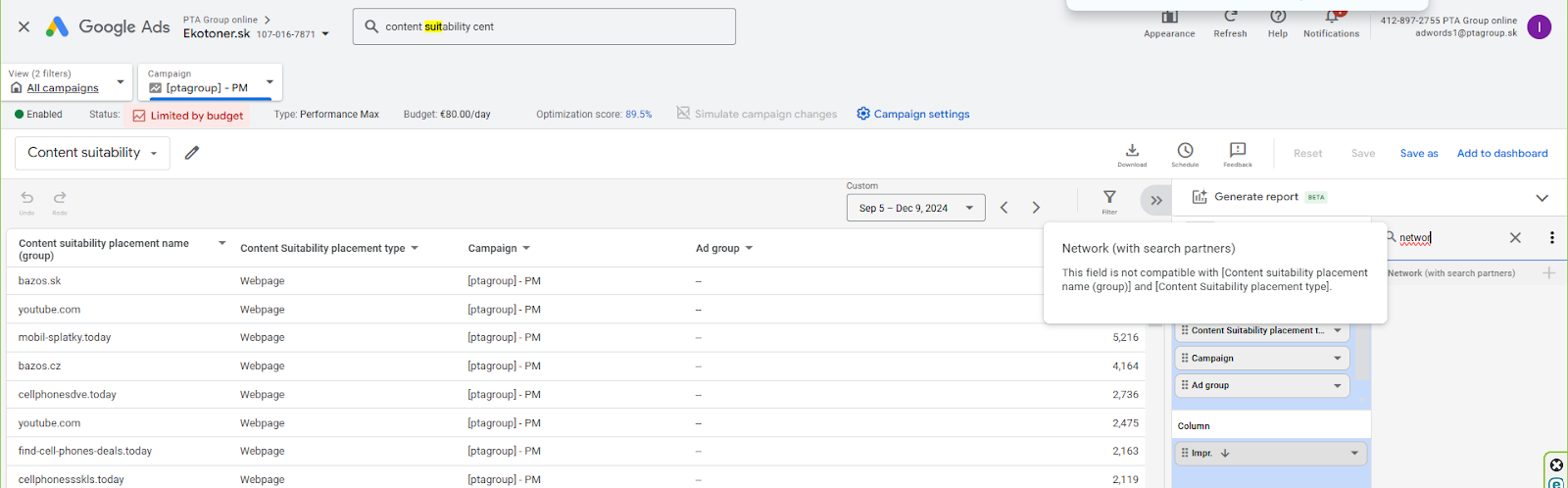
Task: Click the Simulate campaign changes icon
Action: [683, 114]
